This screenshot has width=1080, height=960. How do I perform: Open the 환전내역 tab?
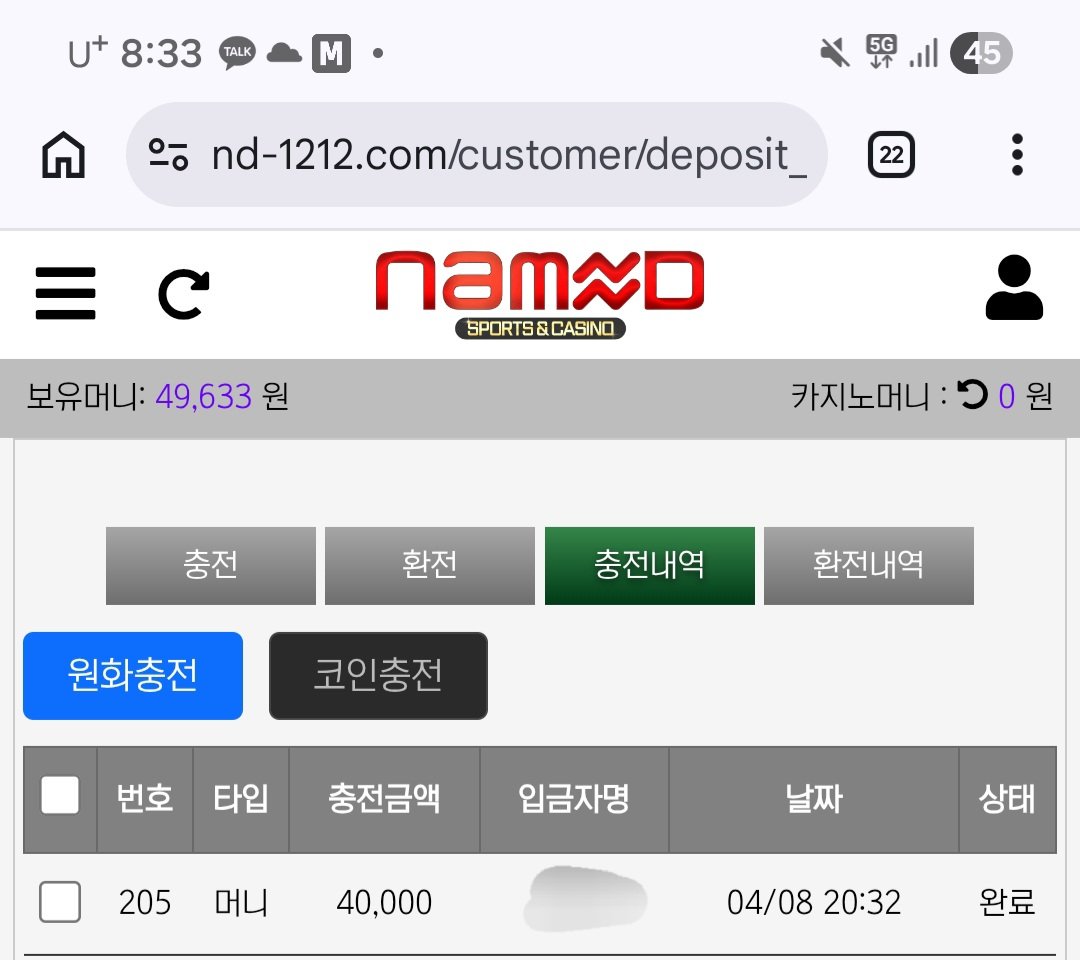click(869, 565)
